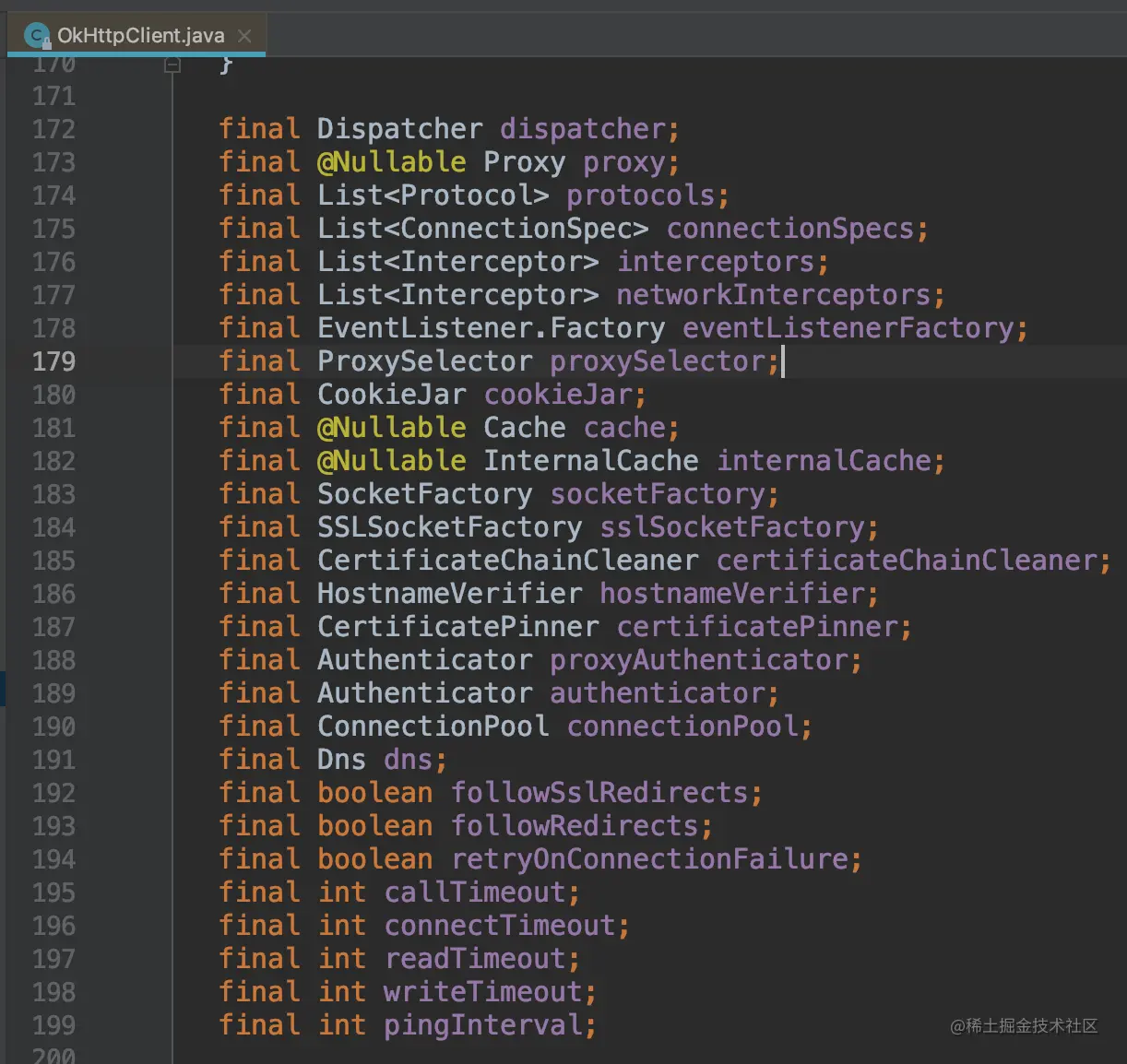Click the 'followSslRedirects' field name

coord(599,793)
